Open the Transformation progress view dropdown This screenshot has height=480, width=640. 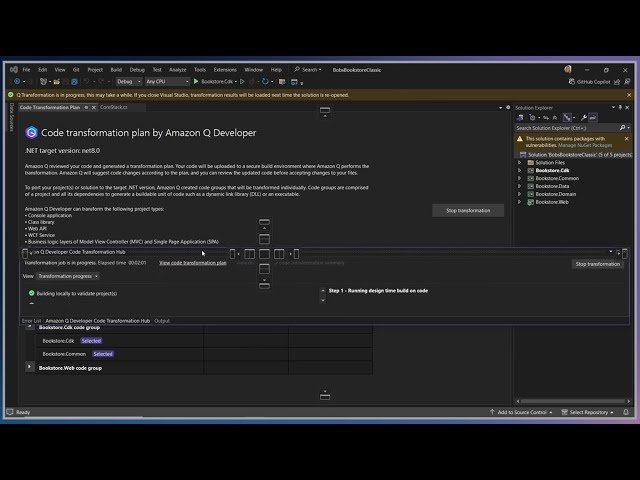(x=68, y=275)
